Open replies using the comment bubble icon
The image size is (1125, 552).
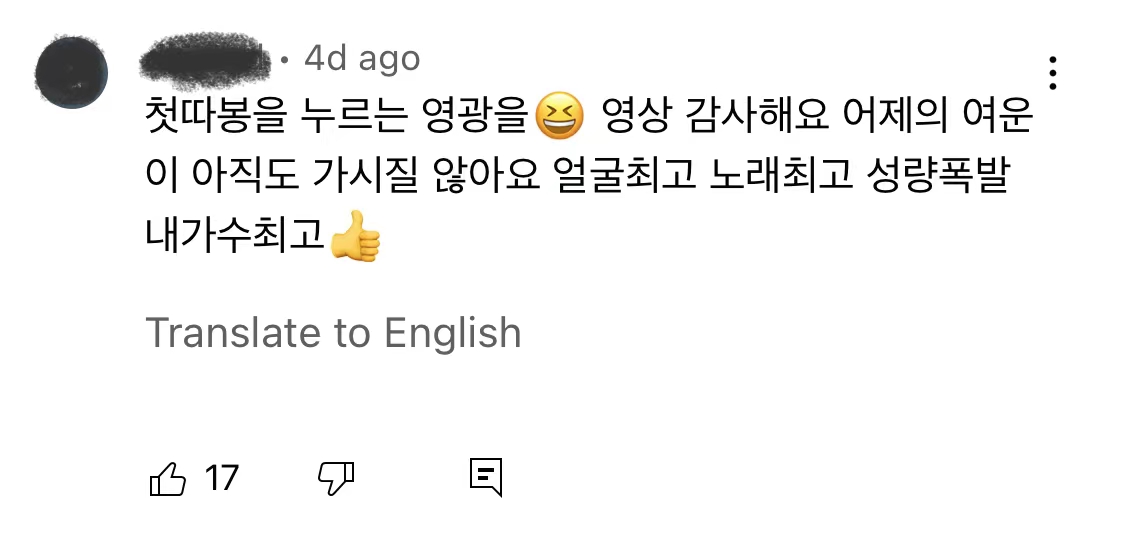(486, 478)
